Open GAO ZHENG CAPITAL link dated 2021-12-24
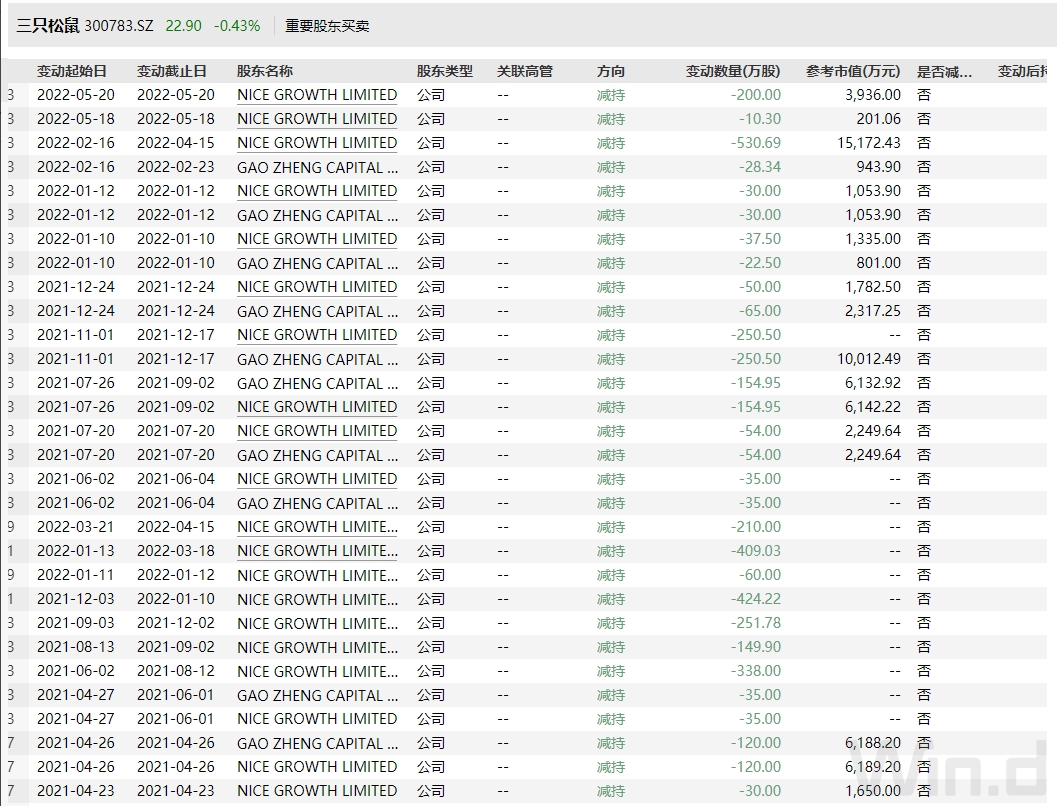 (x=317, y=311)
